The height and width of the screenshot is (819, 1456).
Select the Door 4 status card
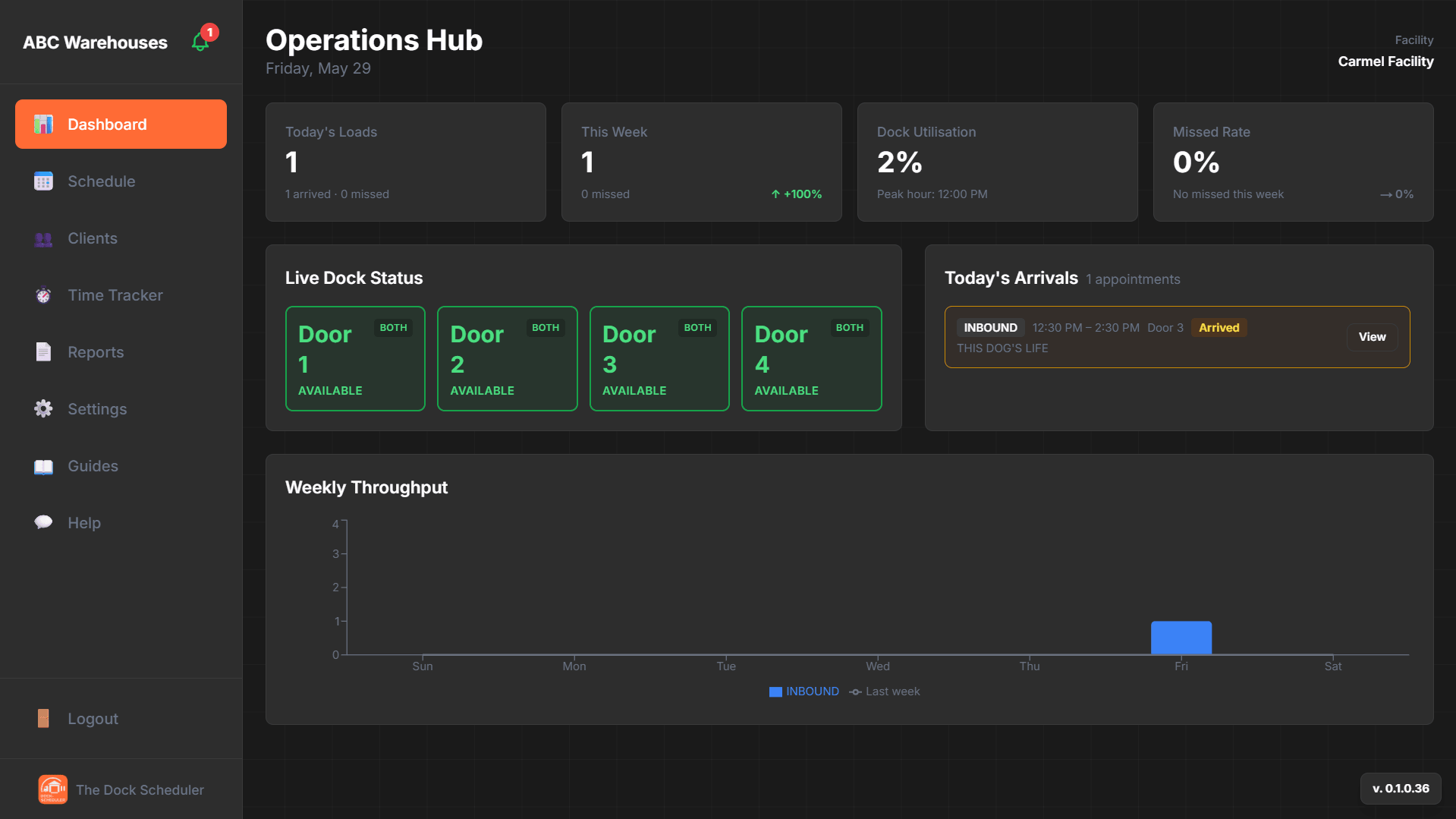pyautogui.click(x=812, y=358)
